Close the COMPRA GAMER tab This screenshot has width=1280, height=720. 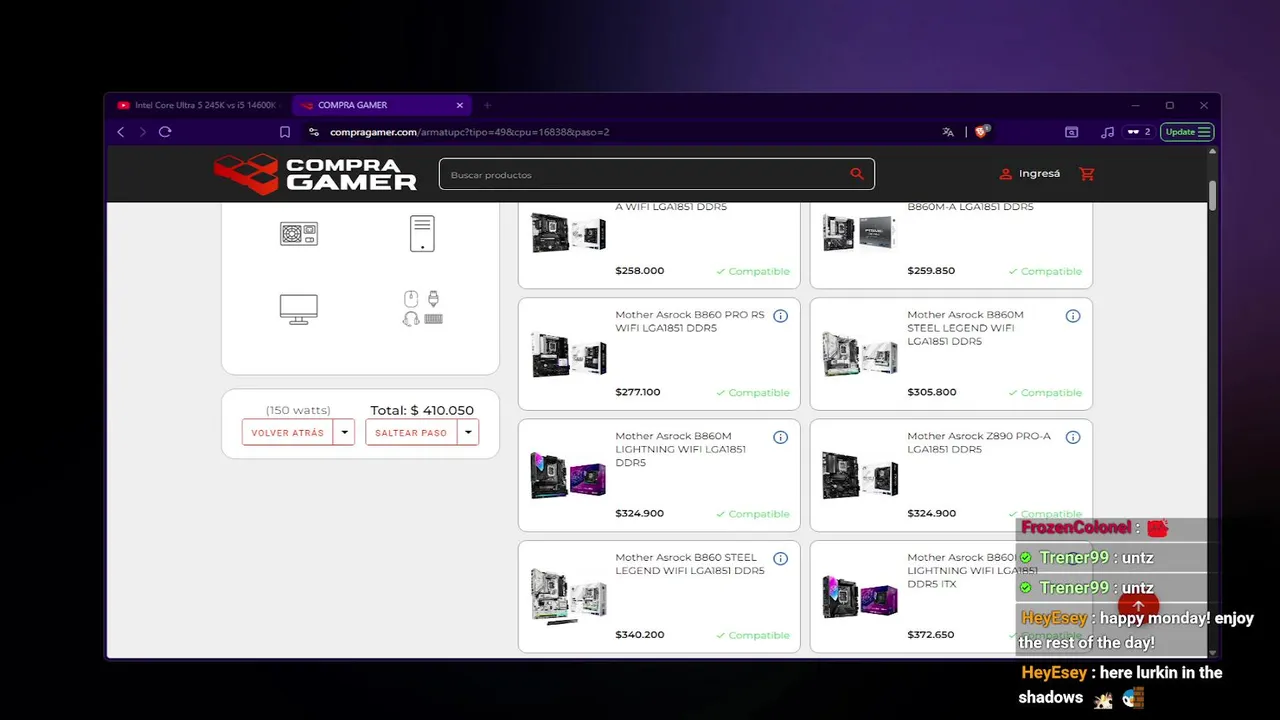click(460, 105)
